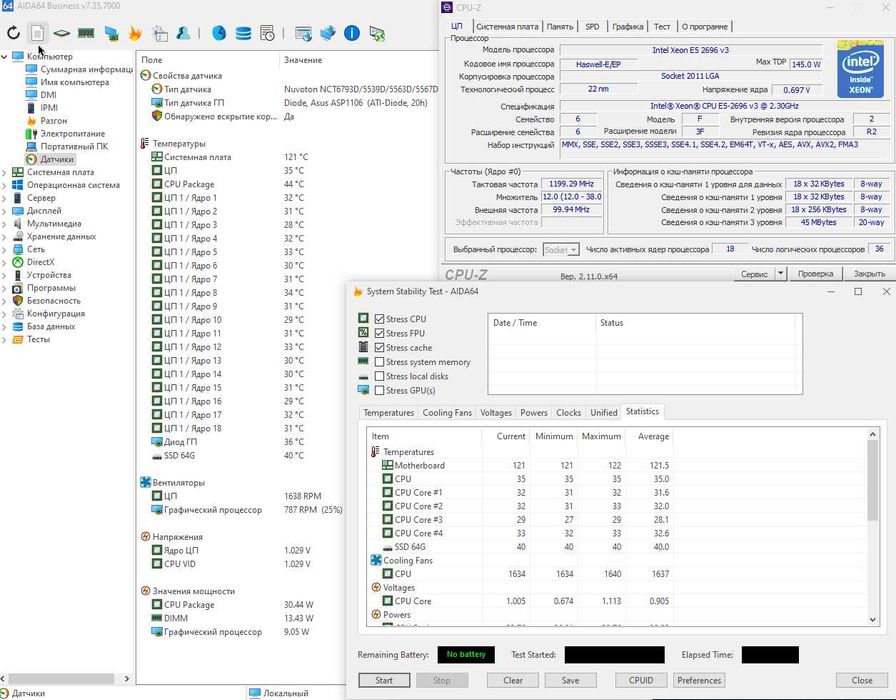
Task: Enable Stress system memory checkbox
Action: (379, 362)
